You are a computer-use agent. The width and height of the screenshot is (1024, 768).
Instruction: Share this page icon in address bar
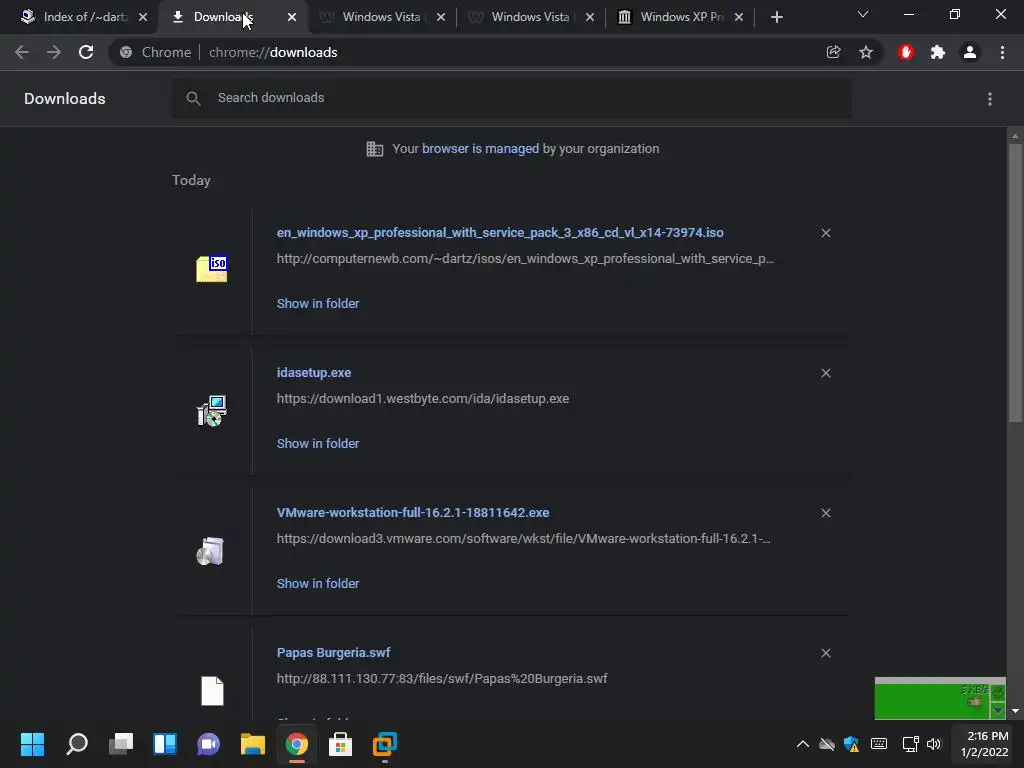click(x=833, y=52)
